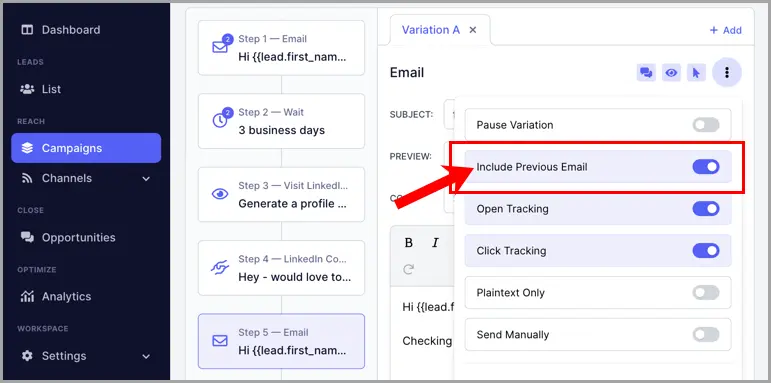771x383 pixels.
Task: Select the Variation A tab
Action: pyautogui.click(x=431, y=30)
